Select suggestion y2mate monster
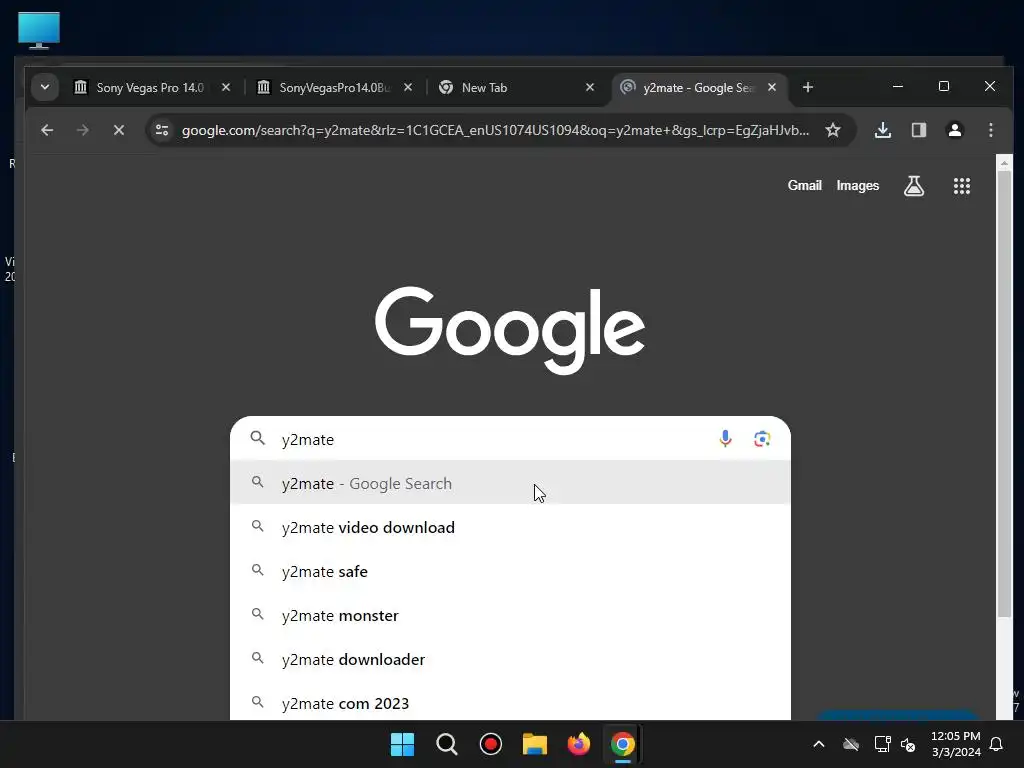The image size is (1024, 768). (x=510, y=615)
